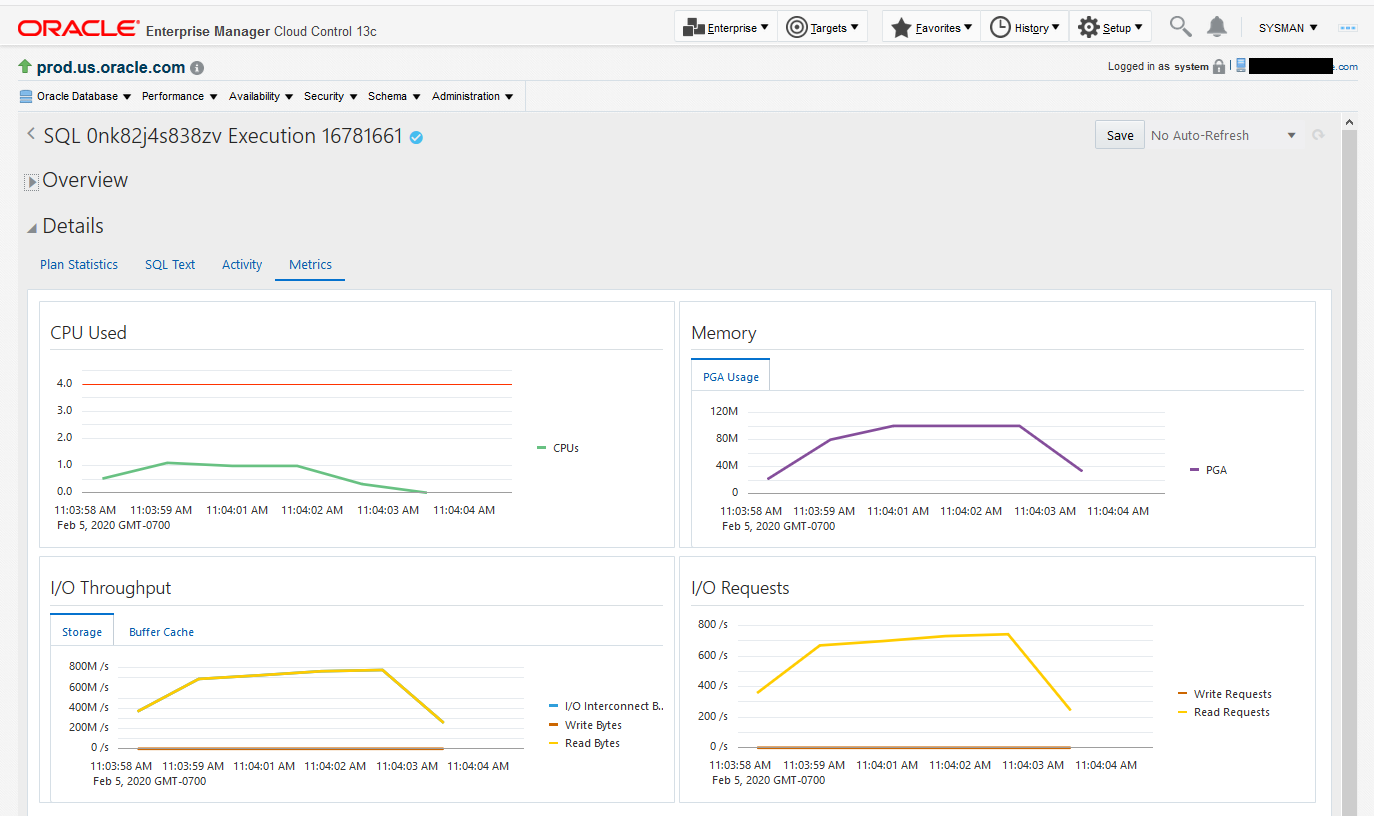1374x816 pixels.
Task: Click the back arrow before SQL title
Action: (31, 134)
